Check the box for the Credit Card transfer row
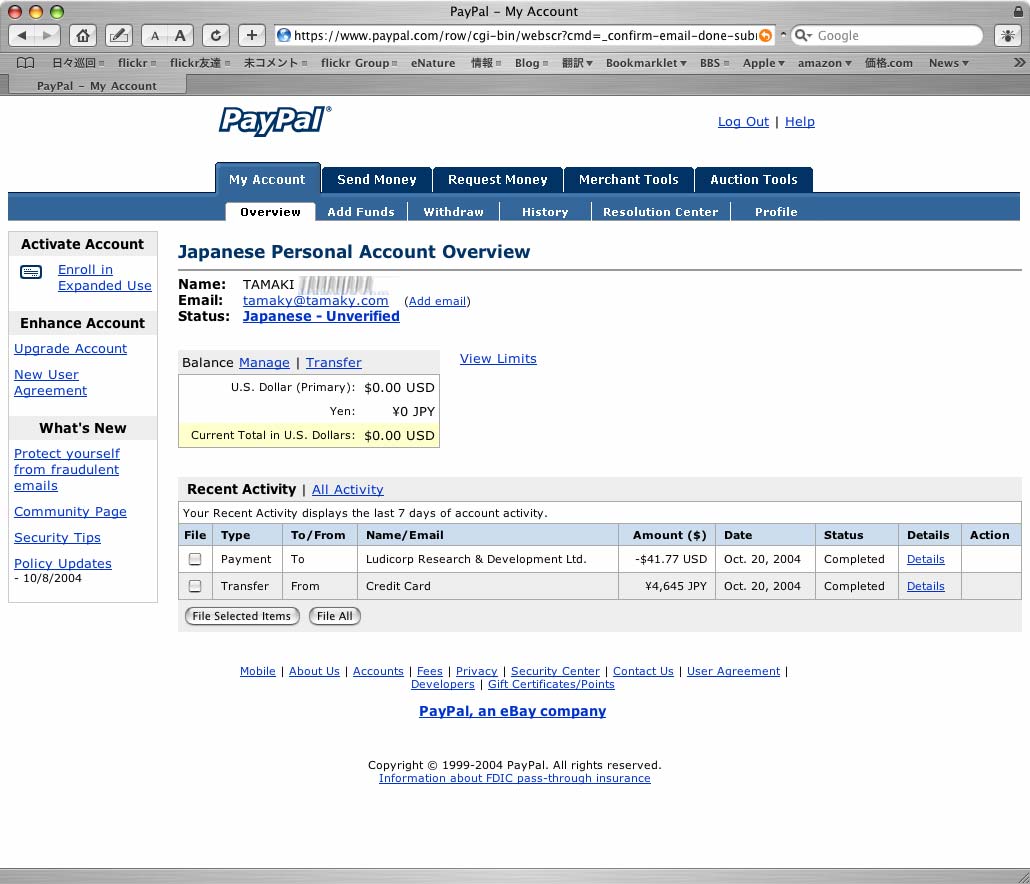Viewport: 1030px width, 884px height. click(x=195, y=586)
